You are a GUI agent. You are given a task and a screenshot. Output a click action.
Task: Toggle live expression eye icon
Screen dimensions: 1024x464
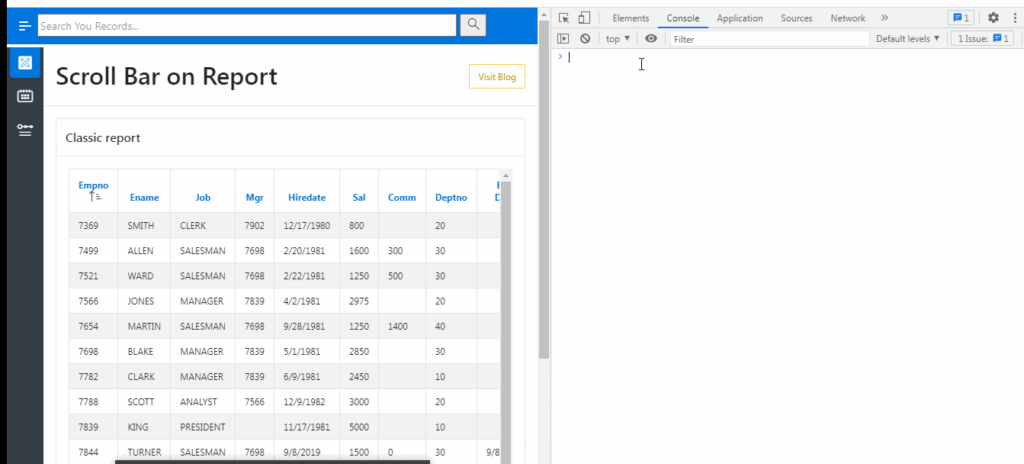click(x=651, y=39)
